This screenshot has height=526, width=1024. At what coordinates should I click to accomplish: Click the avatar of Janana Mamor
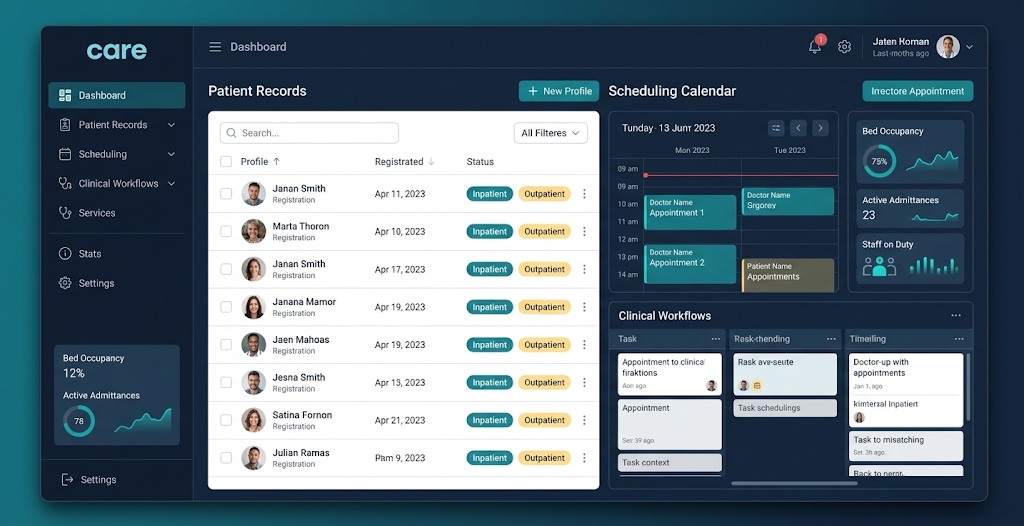click(x=253, y=307)
